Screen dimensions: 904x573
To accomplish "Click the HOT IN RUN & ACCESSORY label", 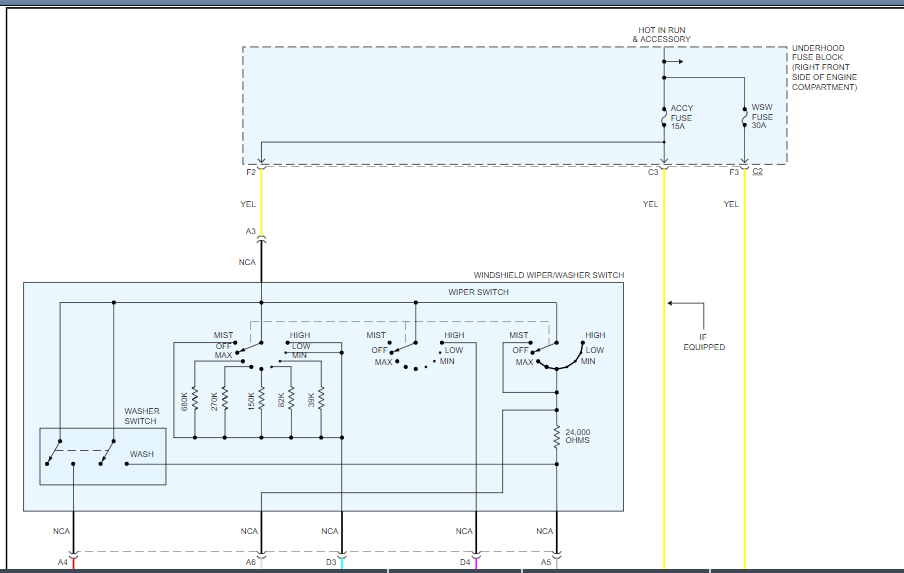I will click(x=662, y=35).
